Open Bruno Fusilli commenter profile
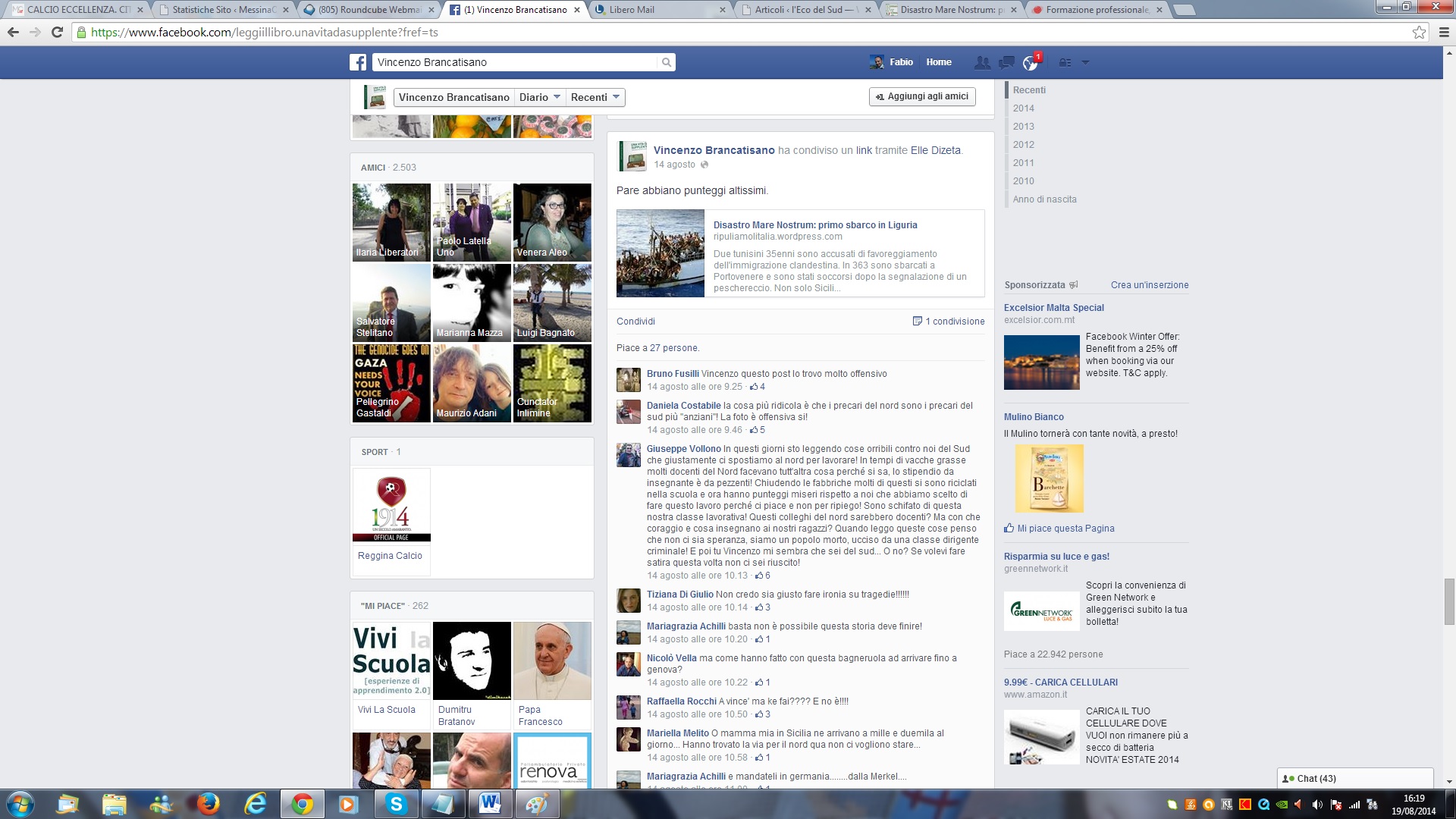Screen dimensions: 1456x819 coord(673,374)
